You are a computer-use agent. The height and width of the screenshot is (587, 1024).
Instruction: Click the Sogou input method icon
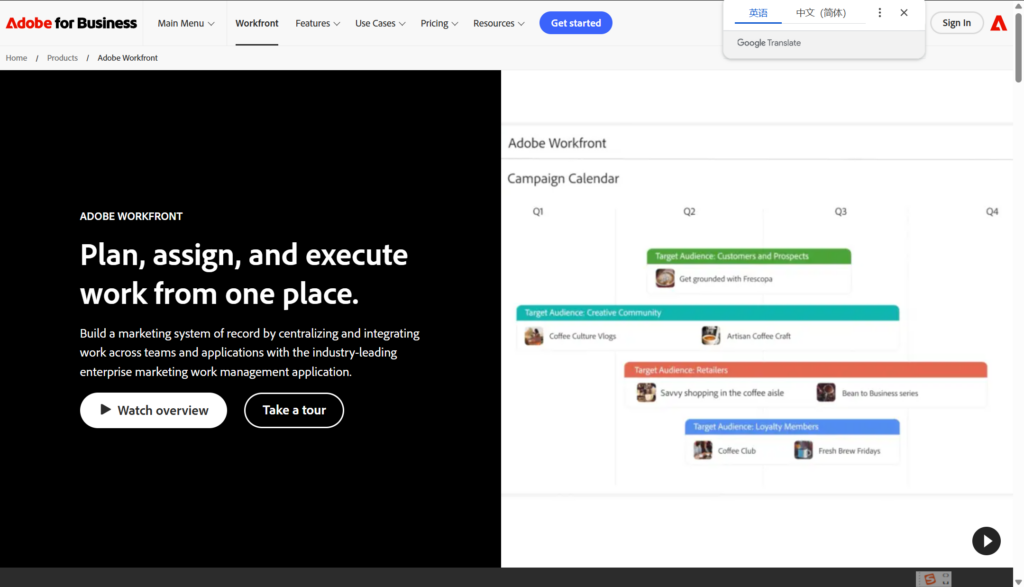click(x=930, y=579)
